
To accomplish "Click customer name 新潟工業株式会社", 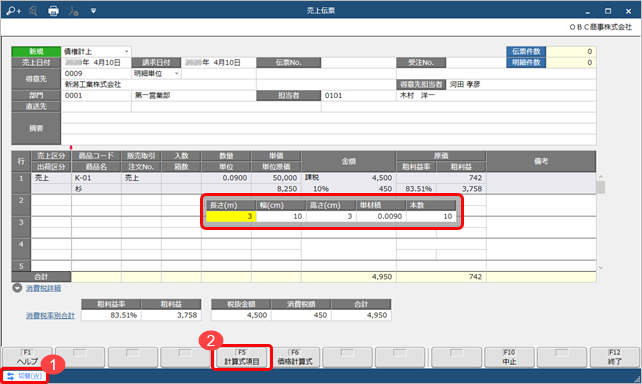I will (x=93, y=84).
